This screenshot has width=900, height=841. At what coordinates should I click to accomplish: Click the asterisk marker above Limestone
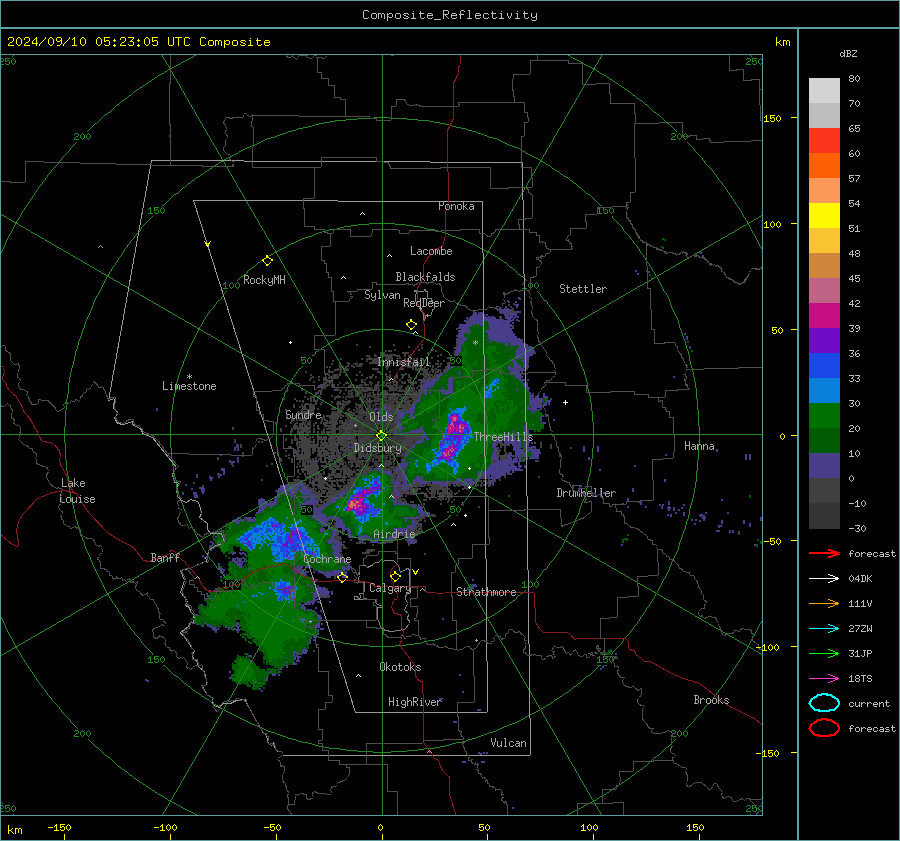pos(189,377)
